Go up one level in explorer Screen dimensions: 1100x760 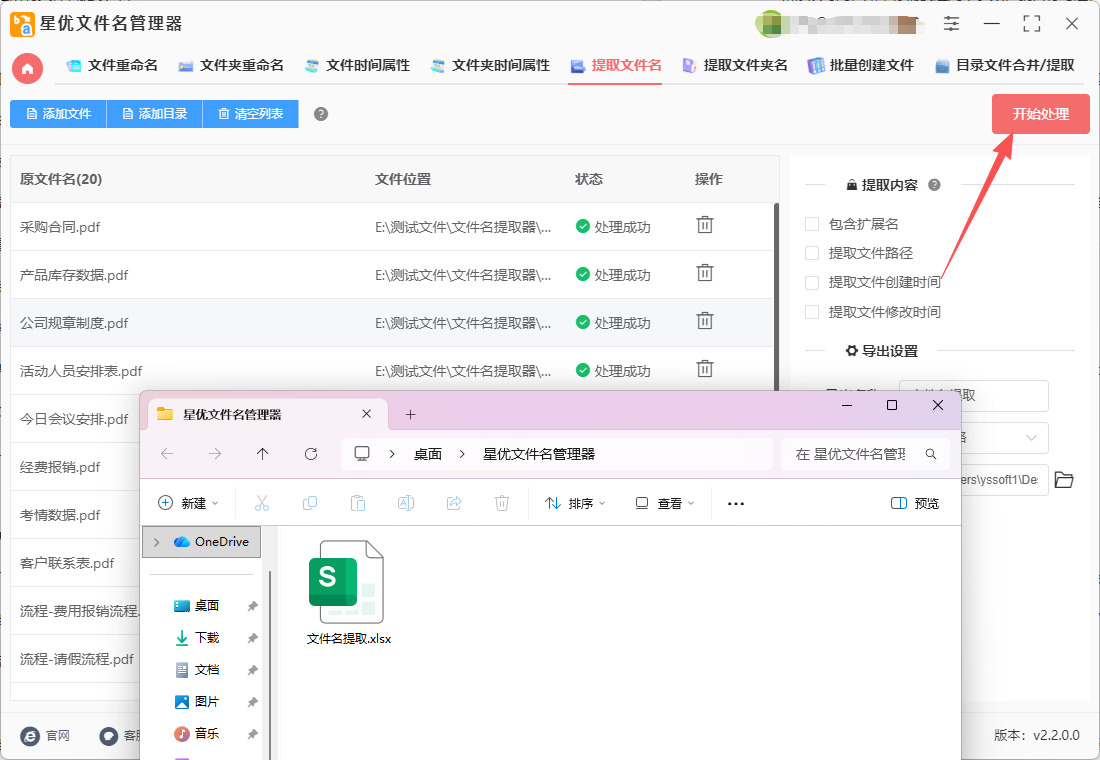tap(263, 454)
